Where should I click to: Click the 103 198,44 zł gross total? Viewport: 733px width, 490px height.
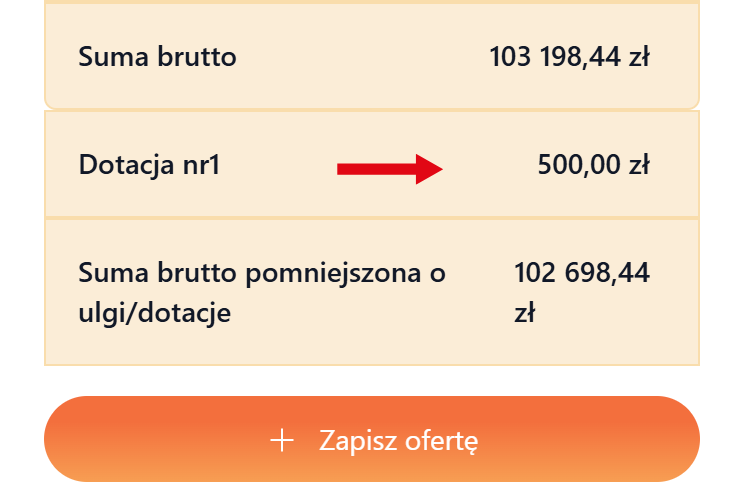tap(570, 57)
